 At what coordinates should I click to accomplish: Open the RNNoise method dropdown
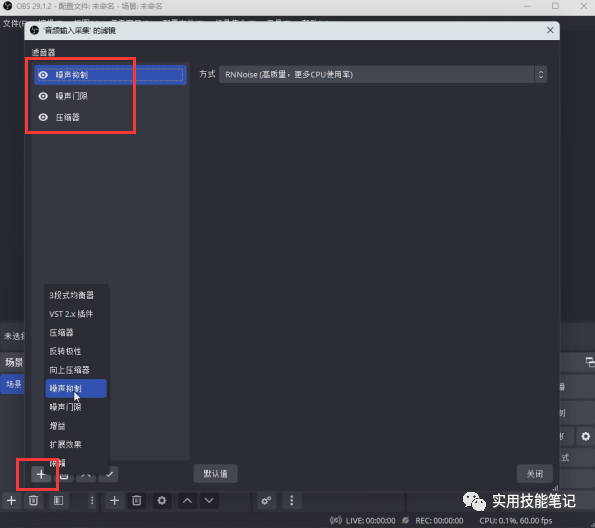(383, 74)
